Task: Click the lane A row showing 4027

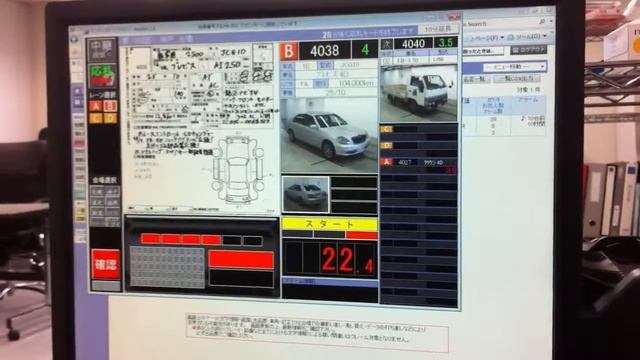Action: [419, 162]
